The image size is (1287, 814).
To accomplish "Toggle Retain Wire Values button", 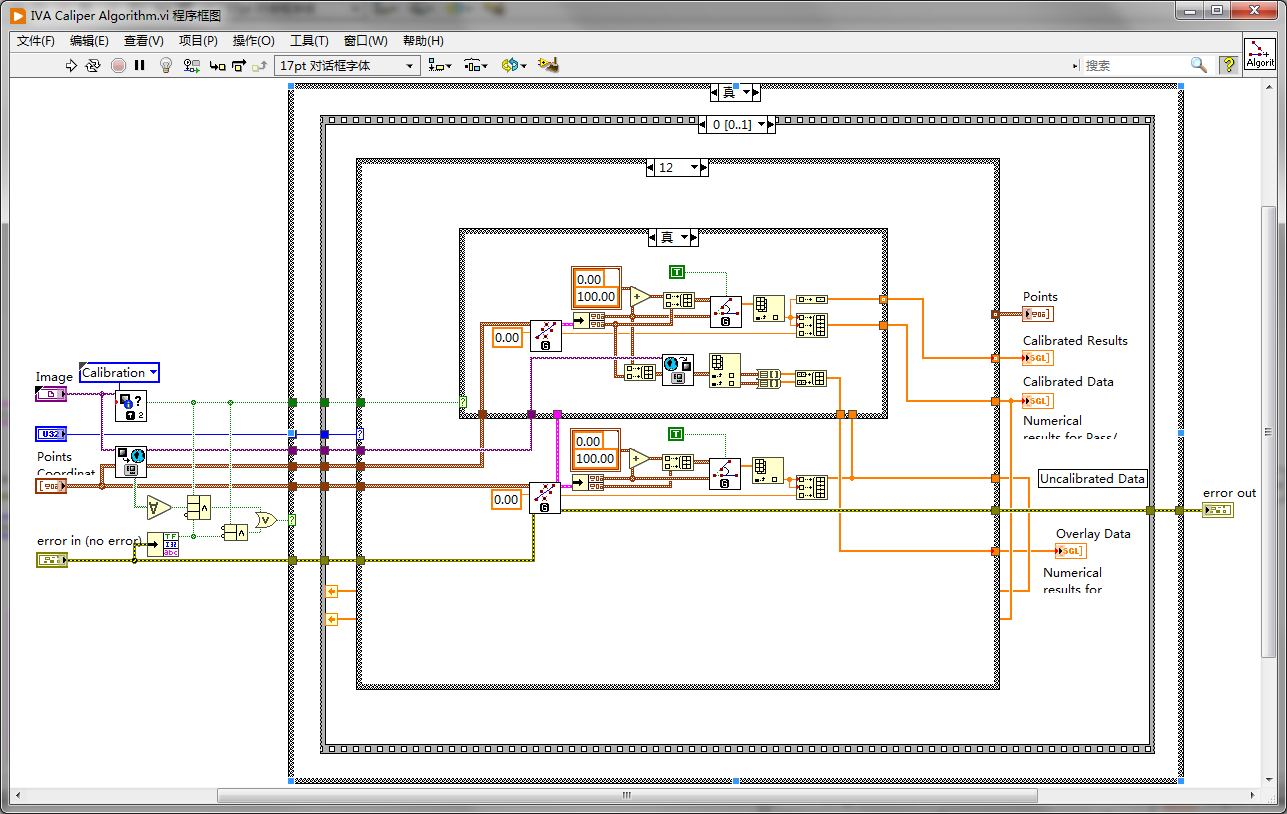I will pyautogui.click(x=192, y=65).
